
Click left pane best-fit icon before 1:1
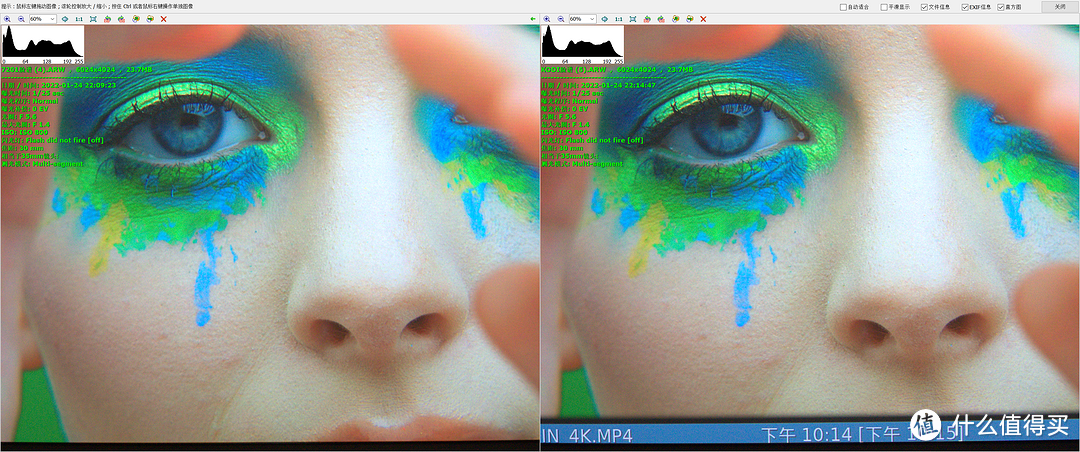[x=65, y=19]
